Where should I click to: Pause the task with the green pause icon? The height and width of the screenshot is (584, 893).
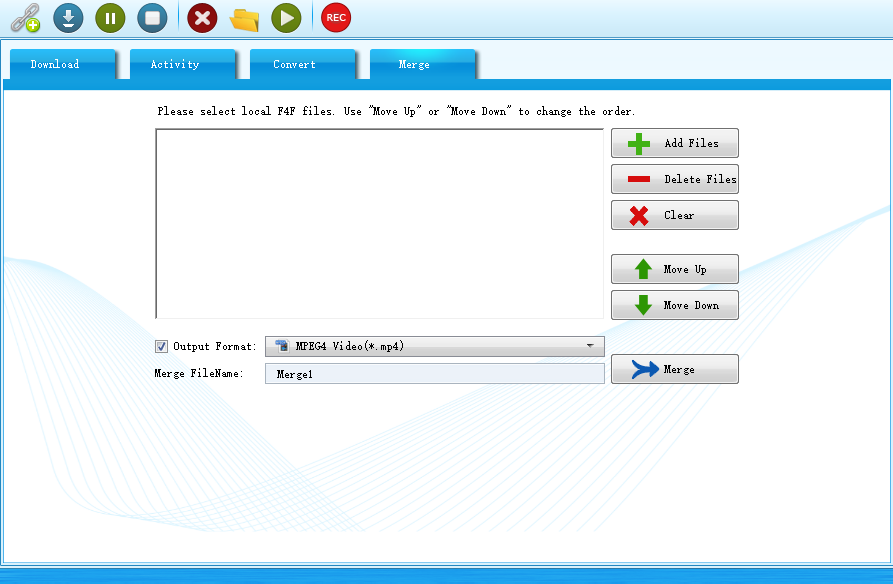(110, 18)
